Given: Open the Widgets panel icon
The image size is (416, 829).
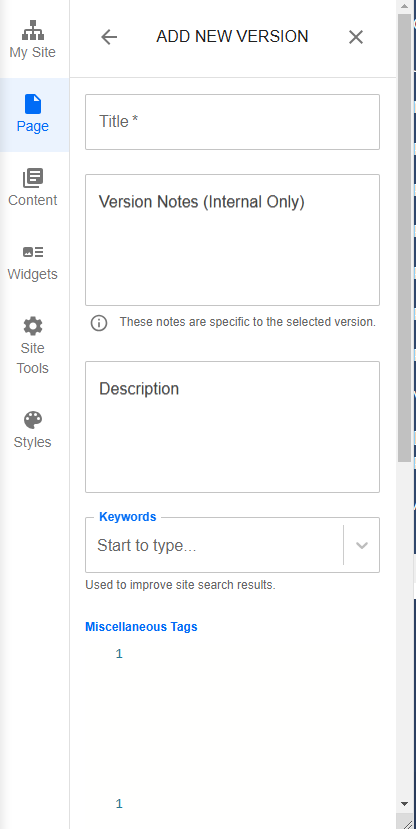Looking at the screenshot, I should [x=33, y=252].
